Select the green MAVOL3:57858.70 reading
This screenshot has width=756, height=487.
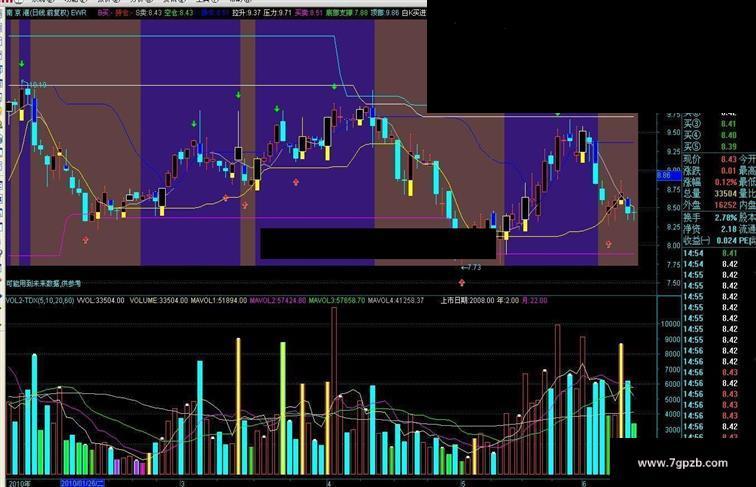click(x=337, y=300)
